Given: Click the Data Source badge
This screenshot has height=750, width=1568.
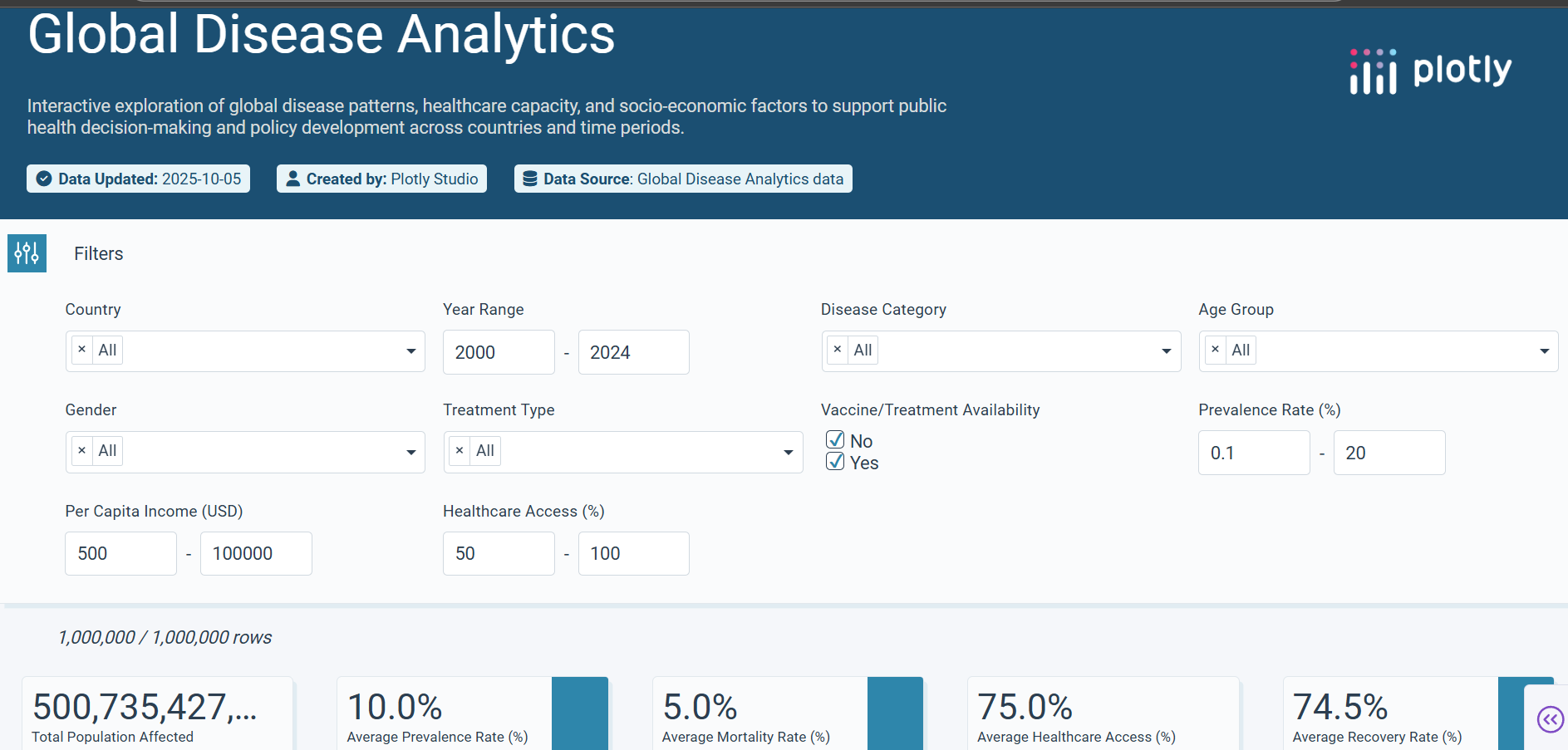Looking at the screenshot, I should tap(682, 178).
